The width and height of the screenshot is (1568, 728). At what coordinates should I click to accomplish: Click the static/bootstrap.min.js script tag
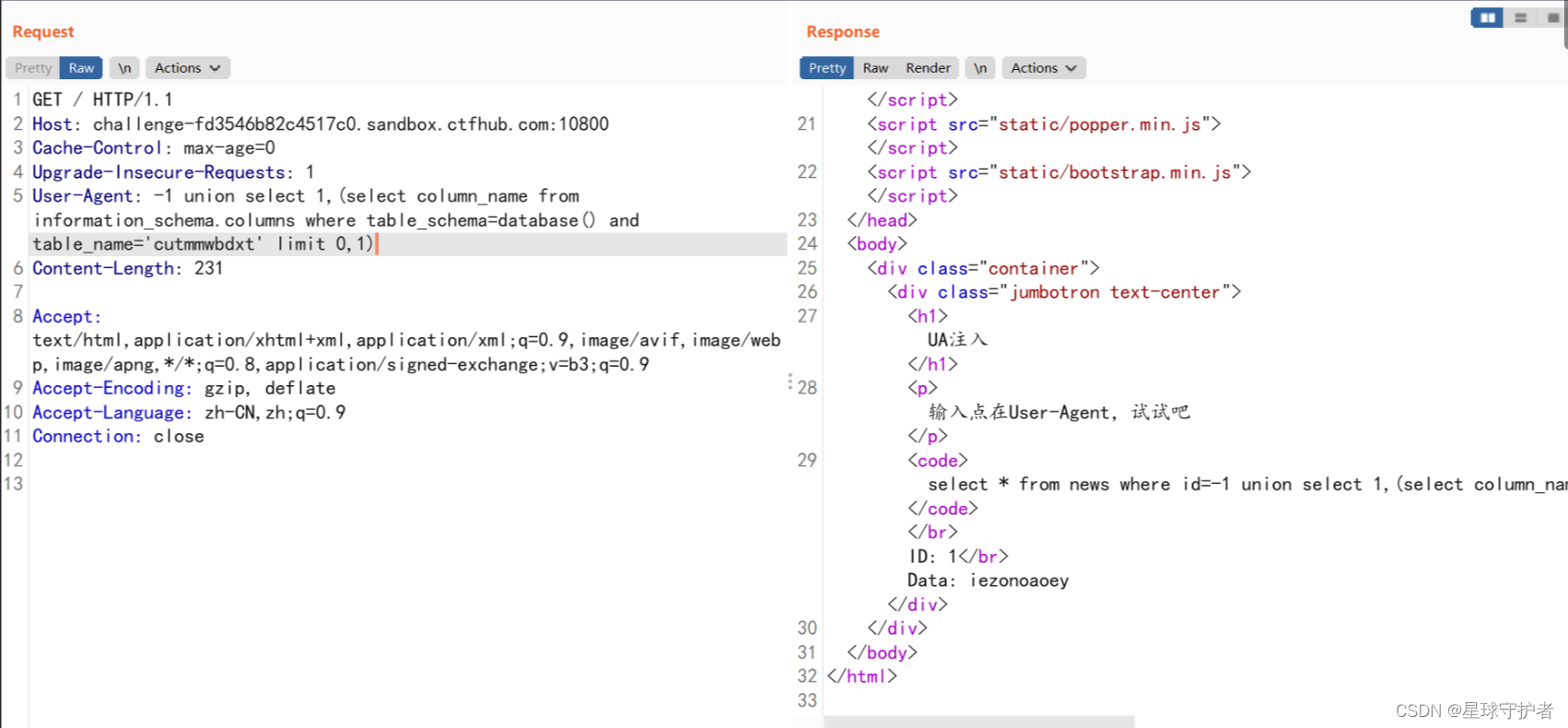[x=1059, y=171]
